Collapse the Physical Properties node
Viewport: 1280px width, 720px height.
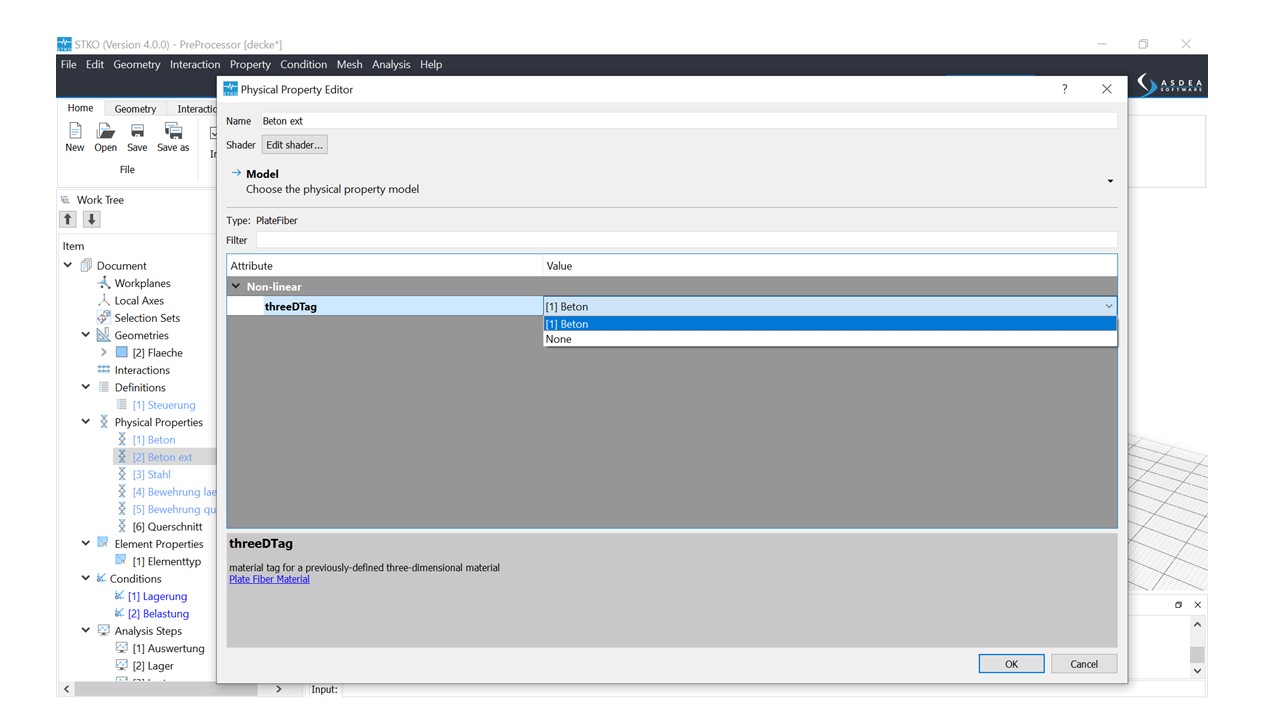click(x=85, y=422)
